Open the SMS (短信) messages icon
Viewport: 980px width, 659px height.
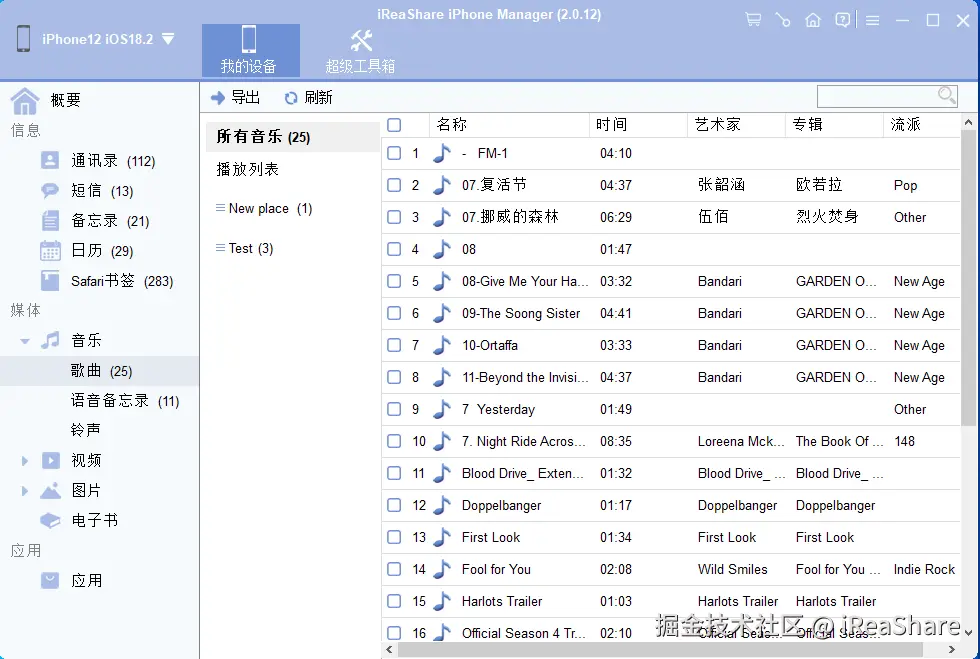click(50, 190)
